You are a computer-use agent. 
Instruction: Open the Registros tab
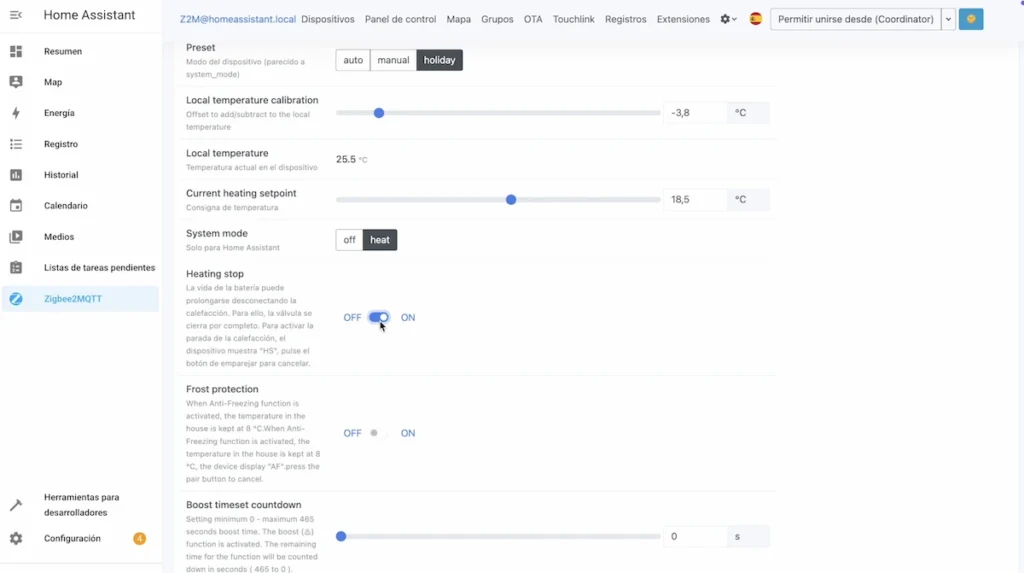[626, 19]
